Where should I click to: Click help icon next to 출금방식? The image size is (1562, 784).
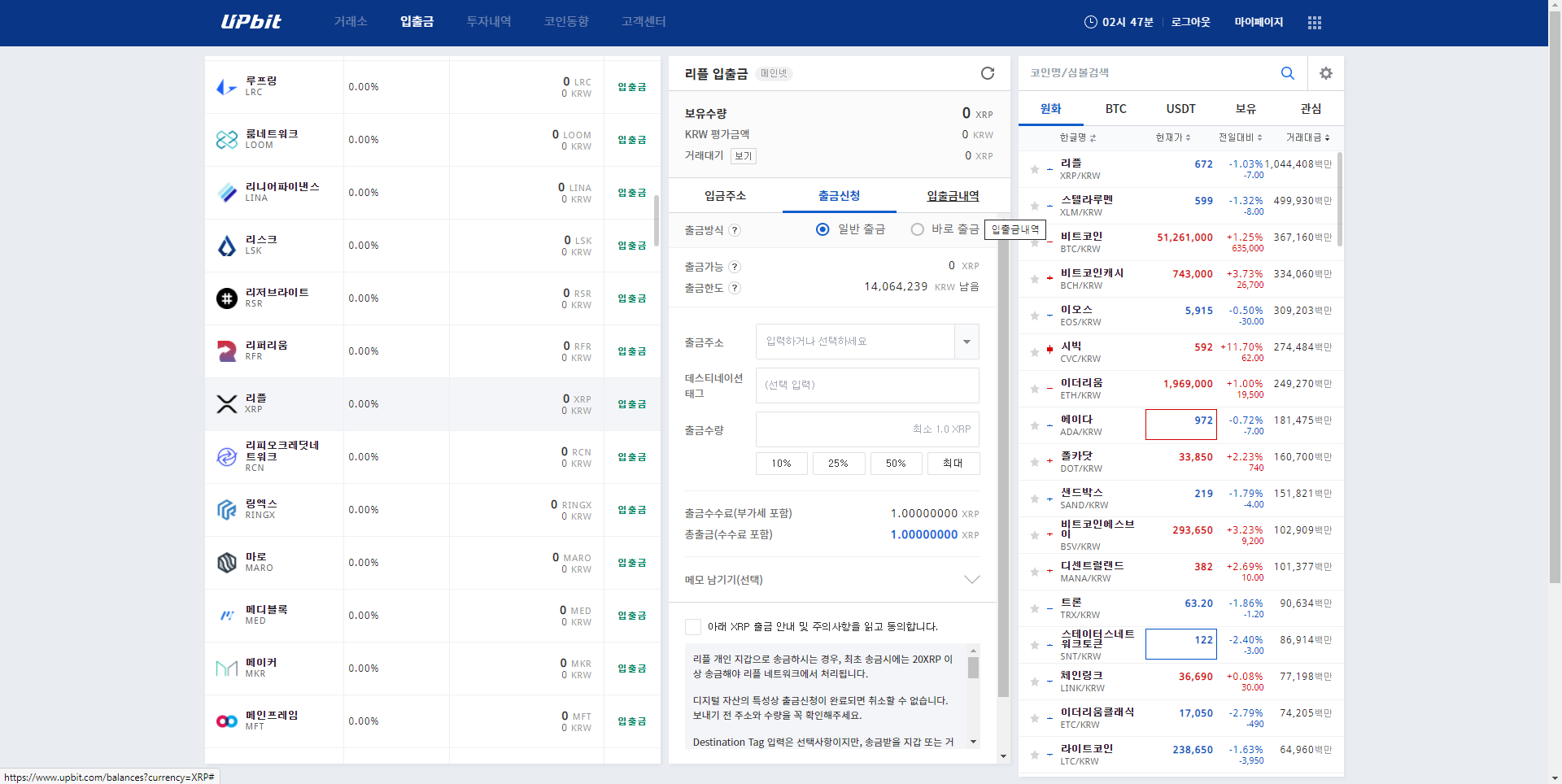(735, 230)
